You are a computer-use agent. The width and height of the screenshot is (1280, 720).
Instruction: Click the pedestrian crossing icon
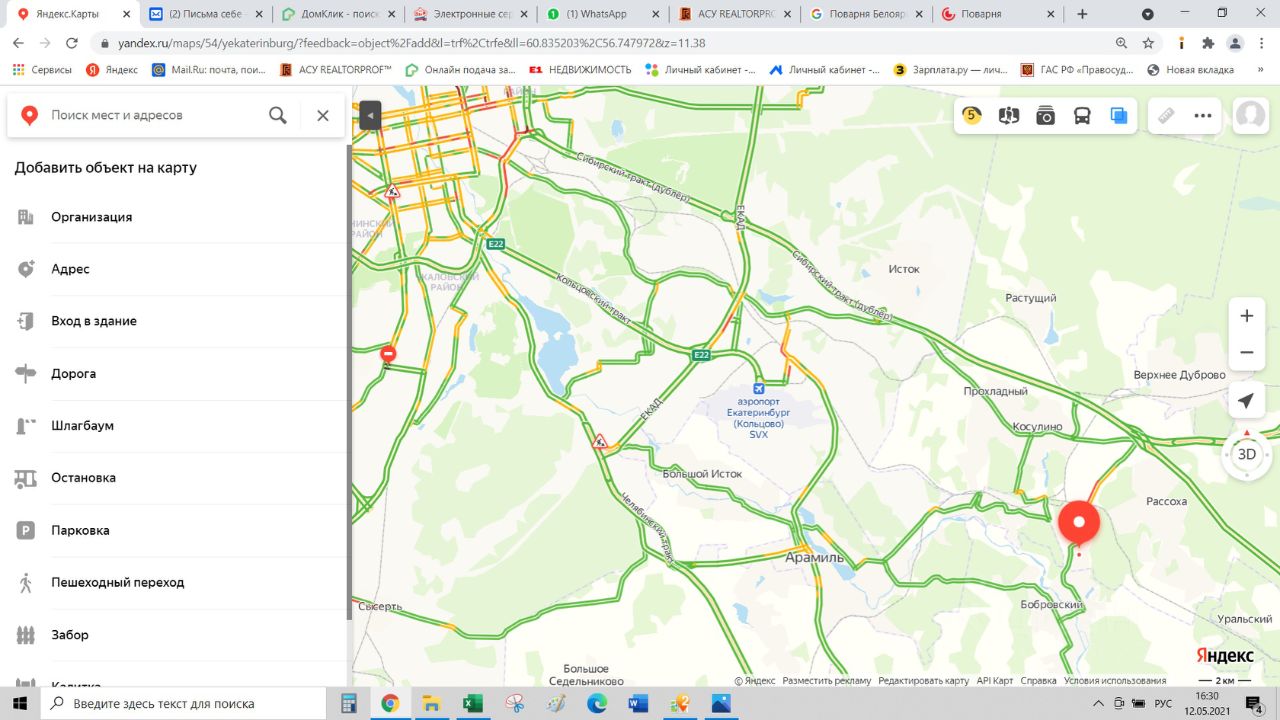[x=26, y=582]
